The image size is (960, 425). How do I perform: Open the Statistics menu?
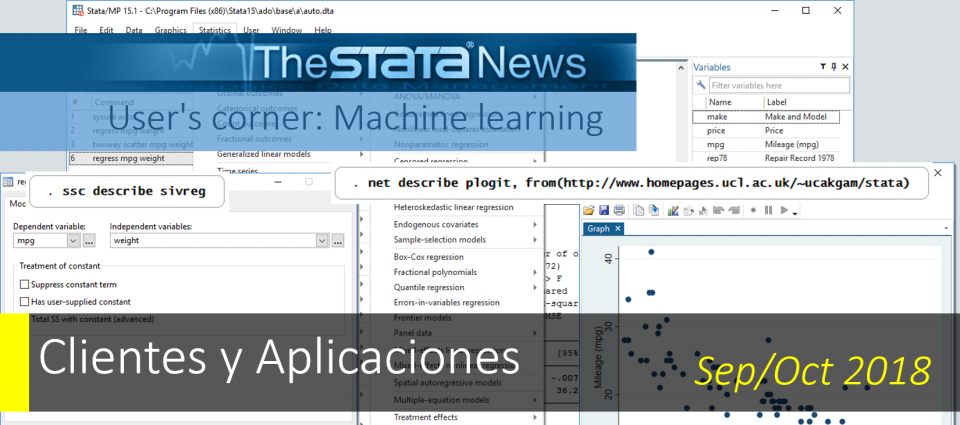[x=215, y=30]
